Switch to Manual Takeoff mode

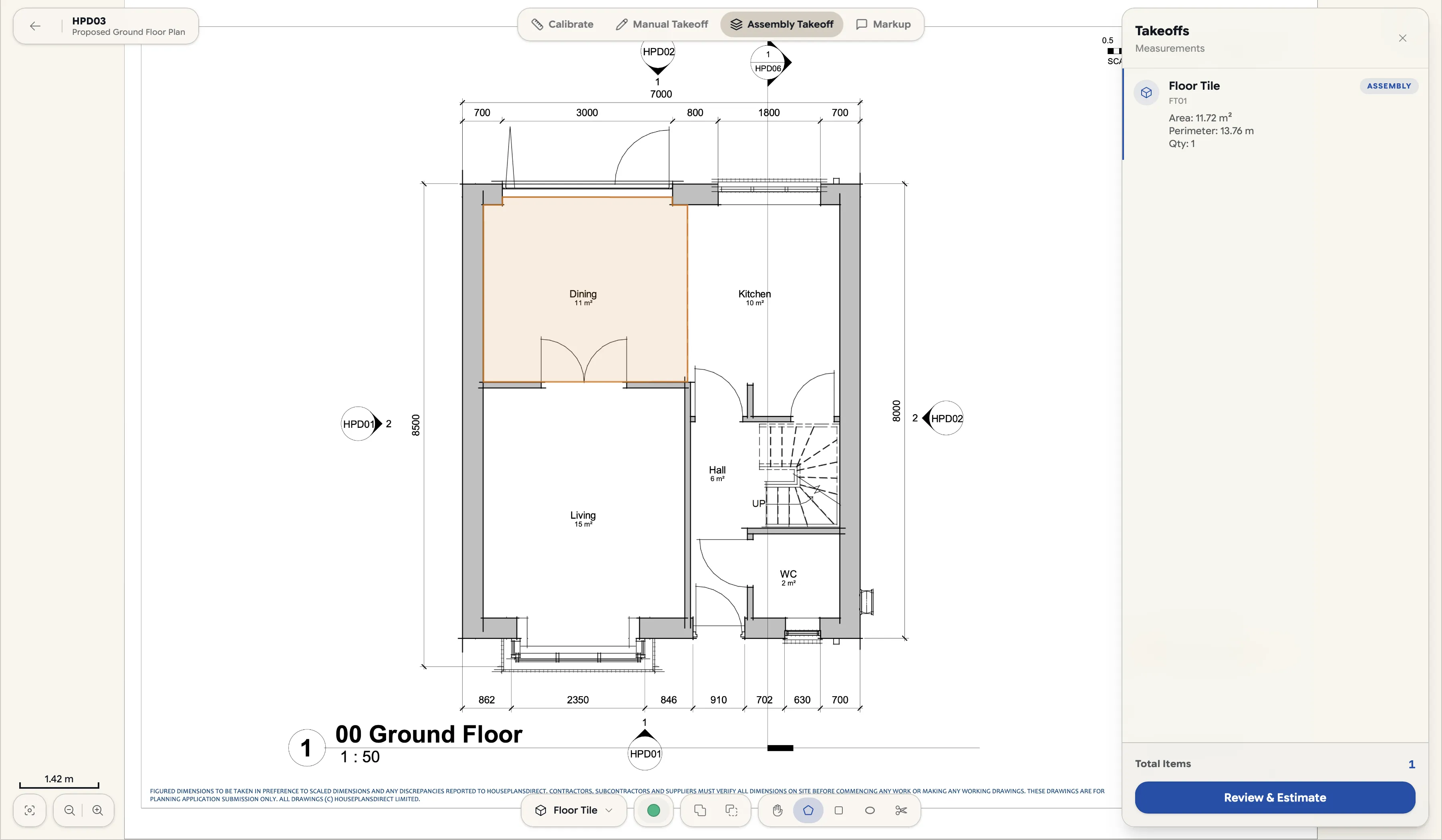661,24
